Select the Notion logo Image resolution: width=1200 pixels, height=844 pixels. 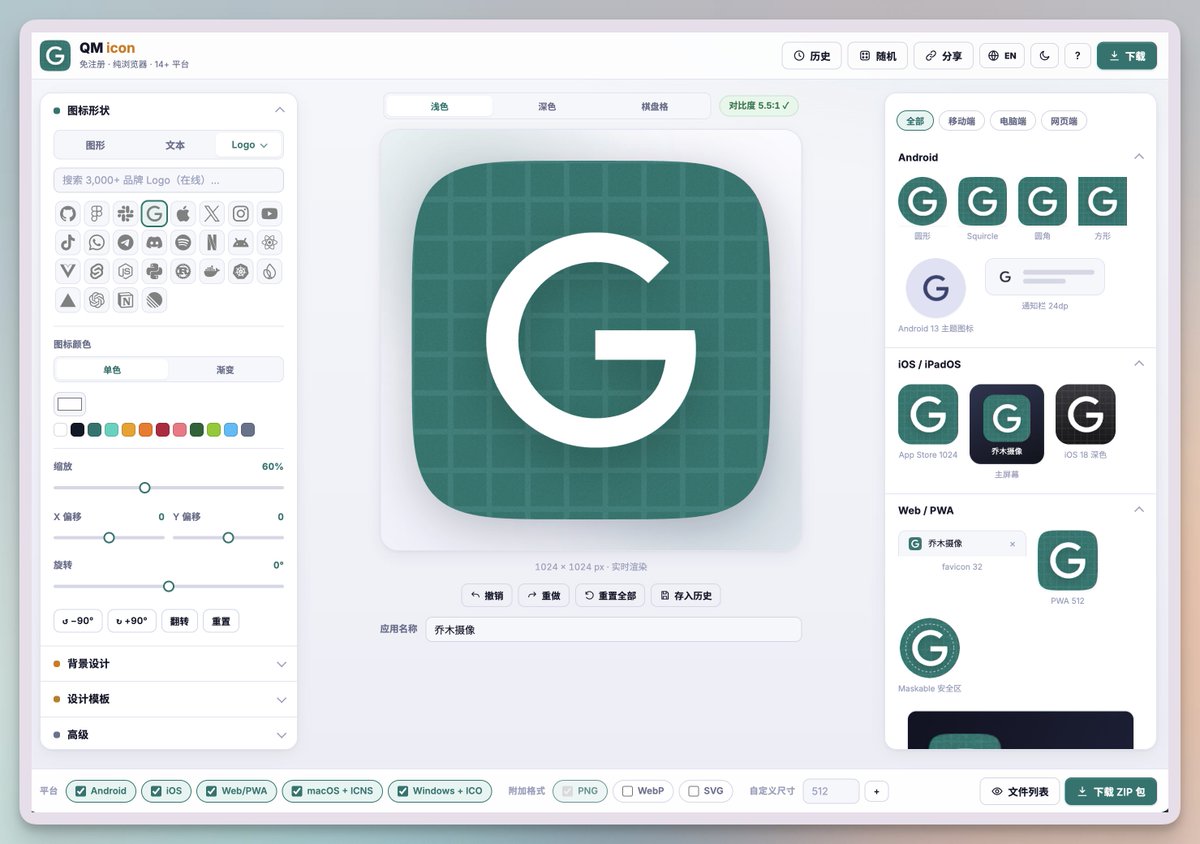pyautogui.click(x=125, y=300)
